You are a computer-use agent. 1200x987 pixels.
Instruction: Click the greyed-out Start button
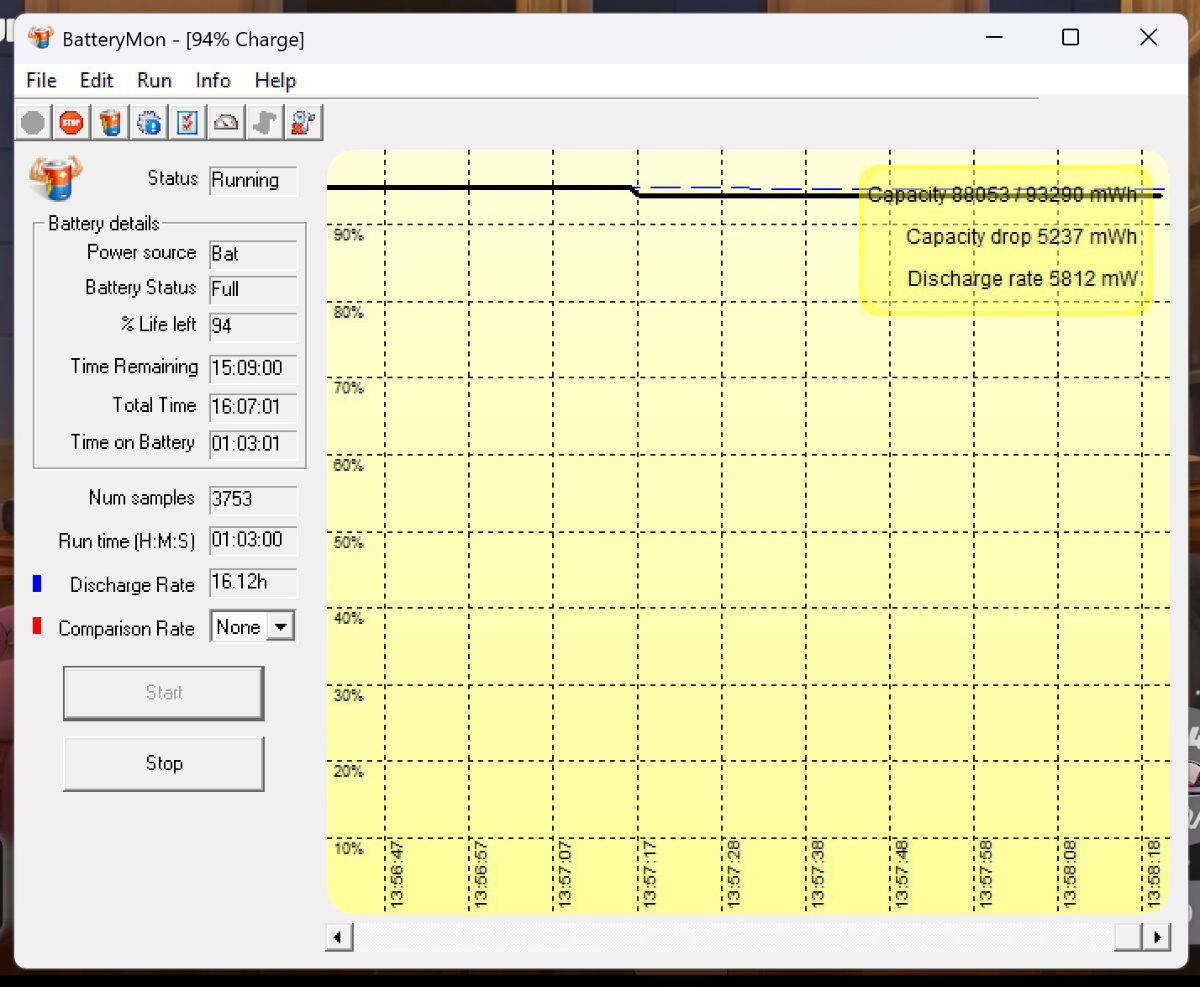click(x=164, y=693)
